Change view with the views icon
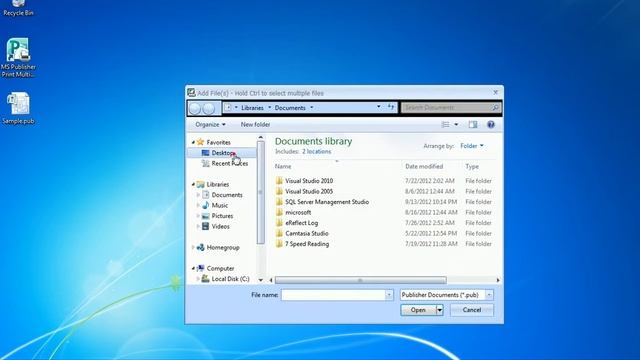 pos(445,124)
